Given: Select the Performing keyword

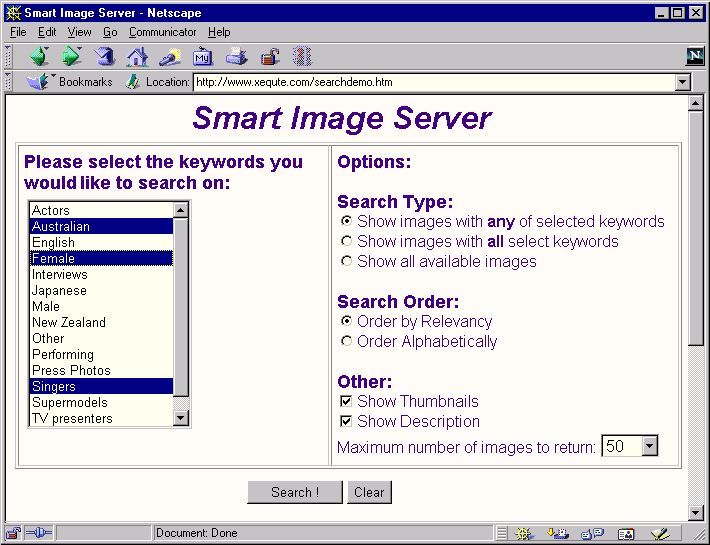Looking at the screenshot, I should pyautogui.click(x=101, y=354).
